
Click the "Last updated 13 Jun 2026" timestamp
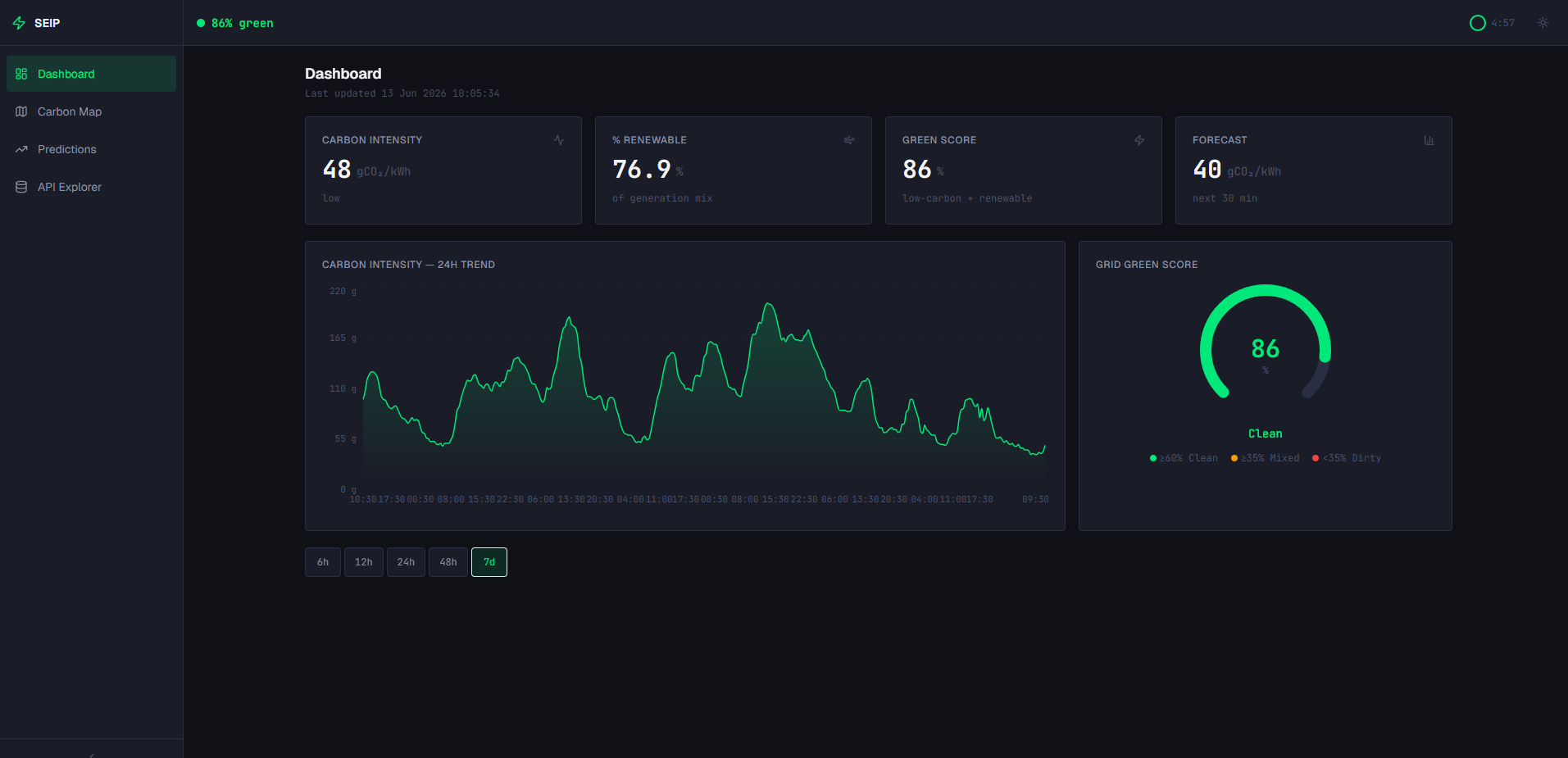click(x=402, y=93)
